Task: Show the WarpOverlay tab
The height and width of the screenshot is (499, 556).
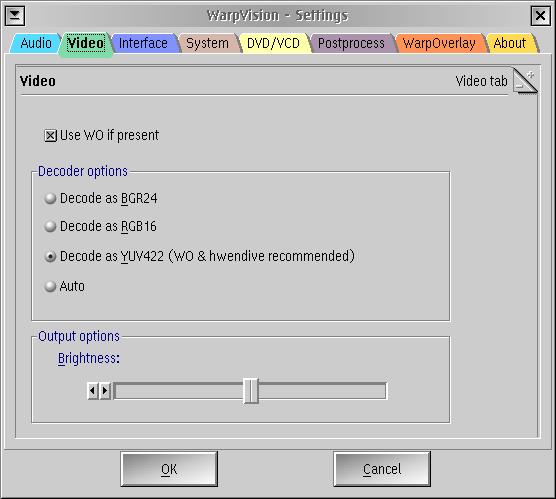Action: (439, 43)
